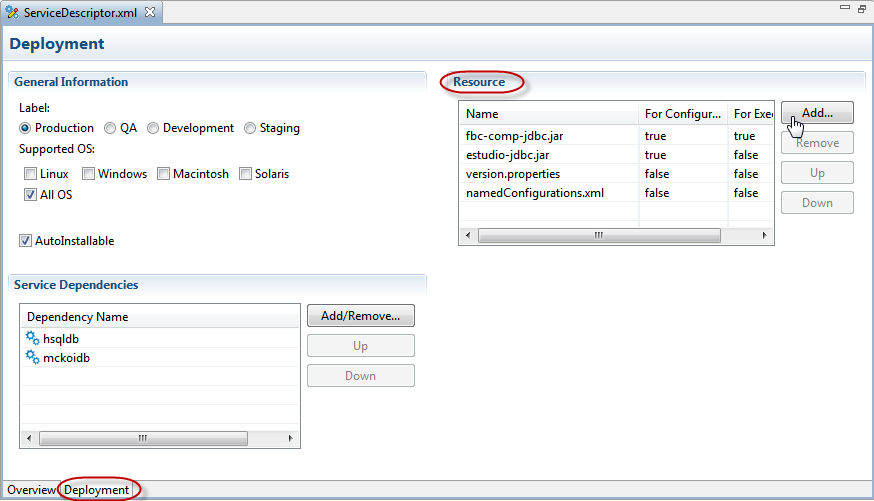Click the ServiceDescriptor.xml file icon in tab
Viewport: 874px width, 501px height.
pos(12,12)
